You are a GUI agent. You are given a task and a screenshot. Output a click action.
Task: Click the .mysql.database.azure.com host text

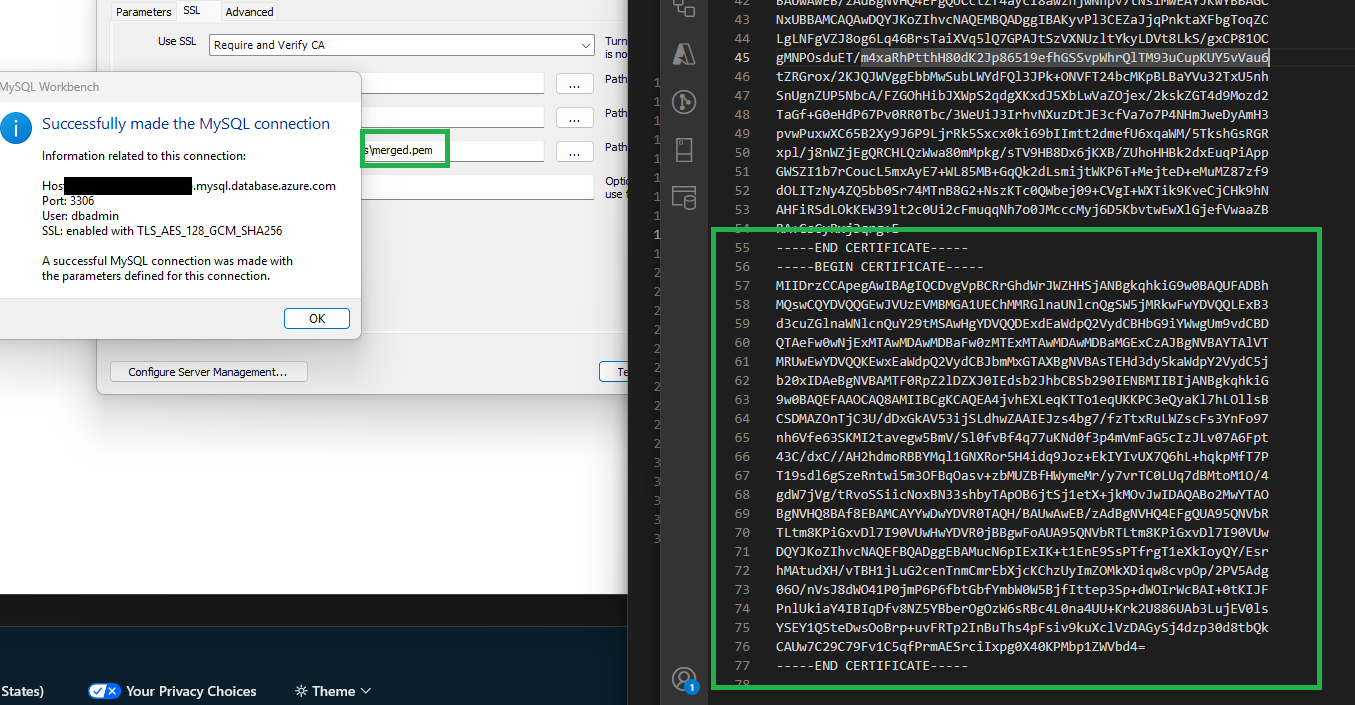click(x=264, y=186)
